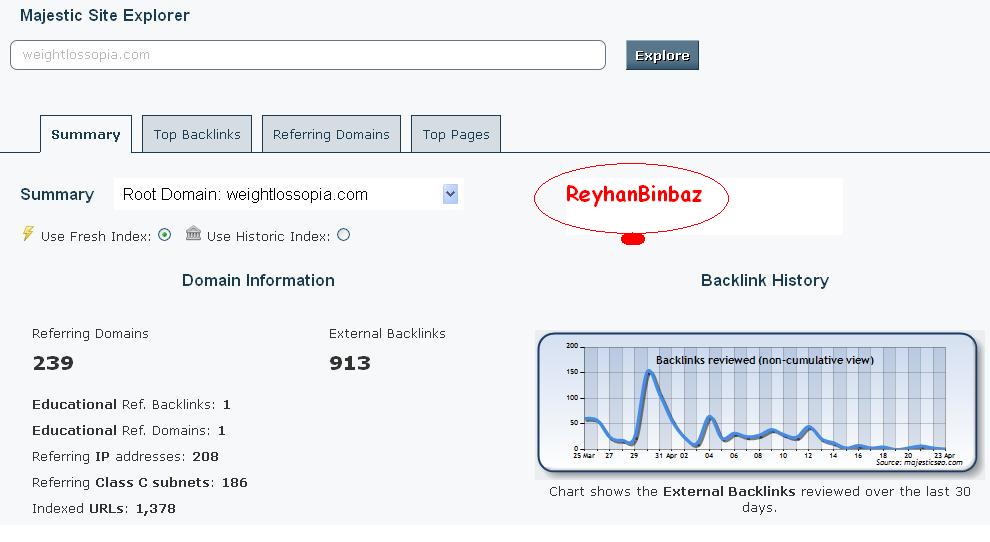Expand the Root Domain dropdown arrow
Viewport: 990px width, 542px height.
coord(450,194)
